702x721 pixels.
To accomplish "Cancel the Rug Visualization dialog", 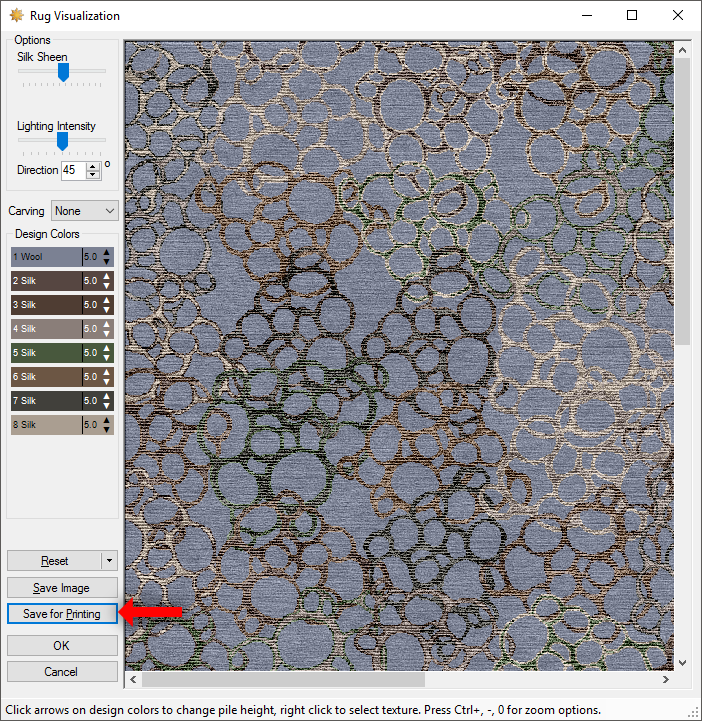I will pos(62,672).
